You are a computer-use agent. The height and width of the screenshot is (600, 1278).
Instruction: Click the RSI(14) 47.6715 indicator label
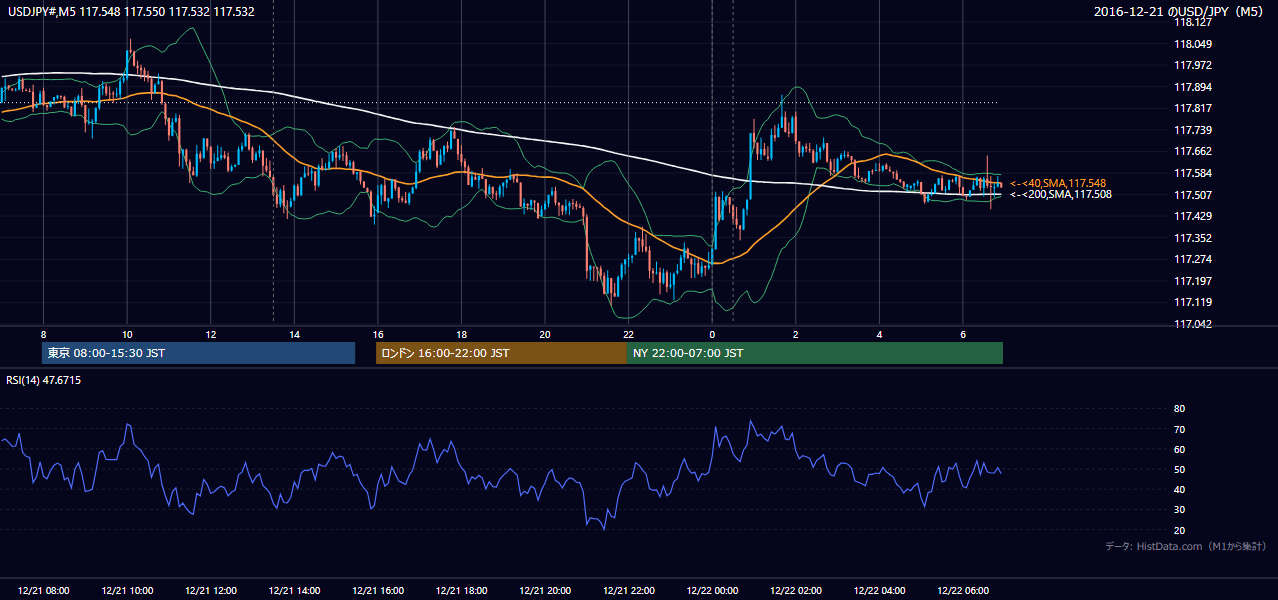click(x=44, y=380)
